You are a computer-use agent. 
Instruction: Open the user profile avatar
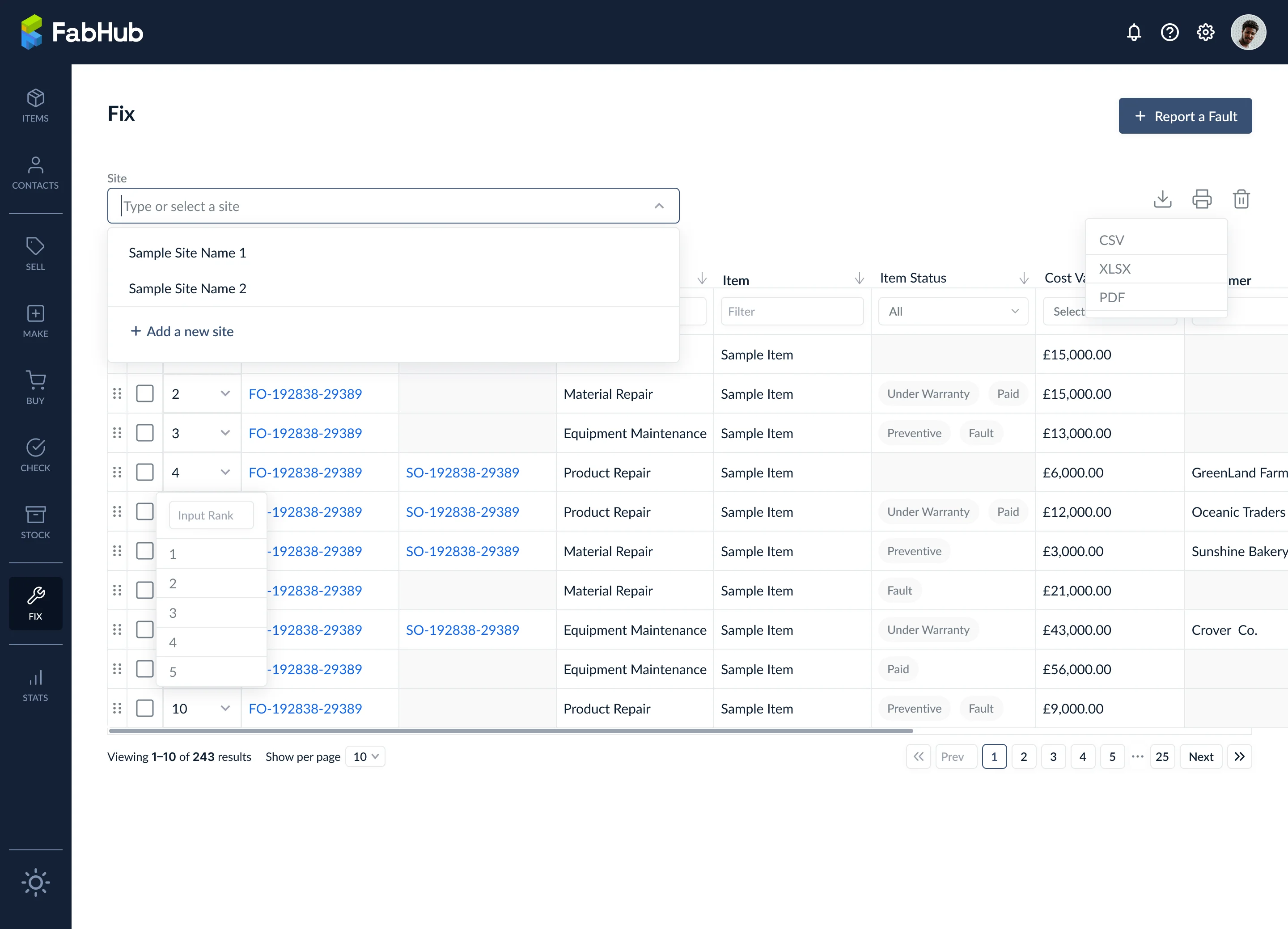[1248, 32]
